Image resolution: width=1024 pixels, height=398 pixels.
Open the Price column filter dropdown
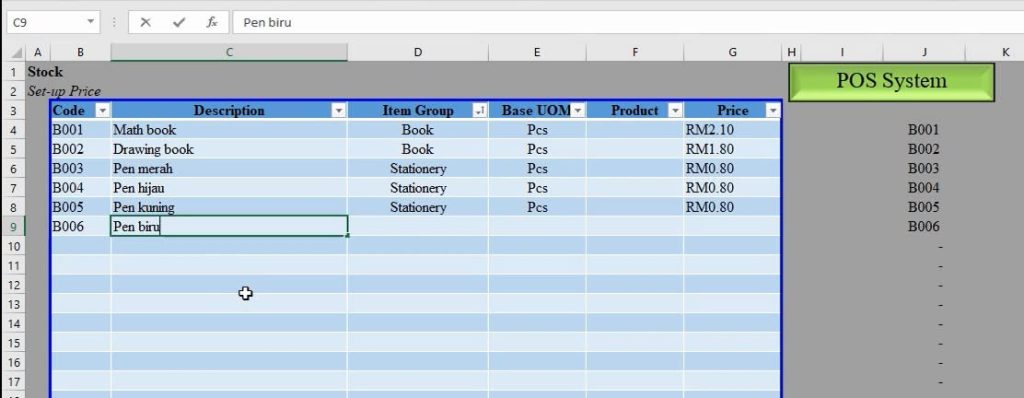(773, 110)
